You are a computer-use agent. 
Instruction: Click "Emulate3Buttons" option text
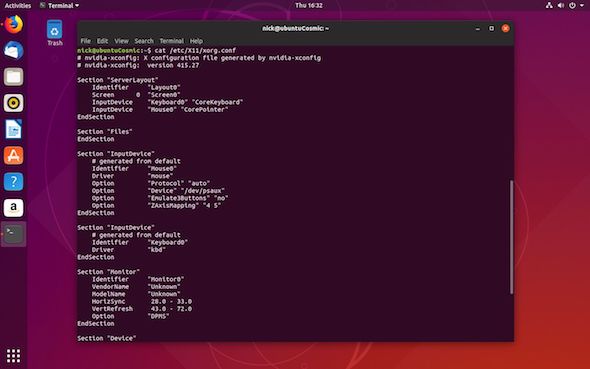179,198
